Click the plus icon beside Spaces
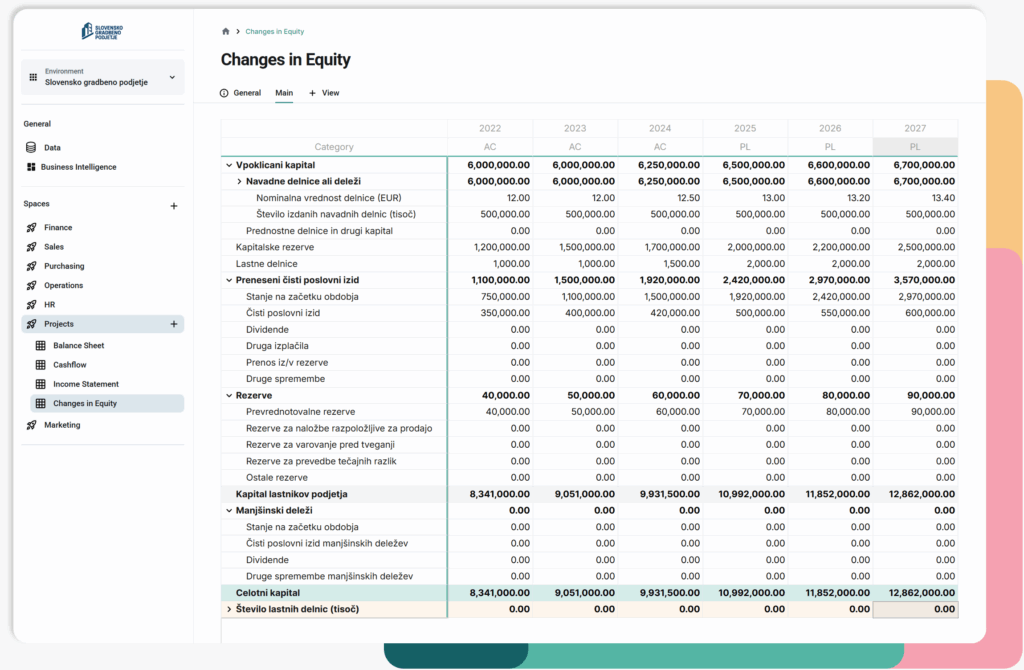The width and height of the screenshot is (1024, 670). tap(173, 206)
